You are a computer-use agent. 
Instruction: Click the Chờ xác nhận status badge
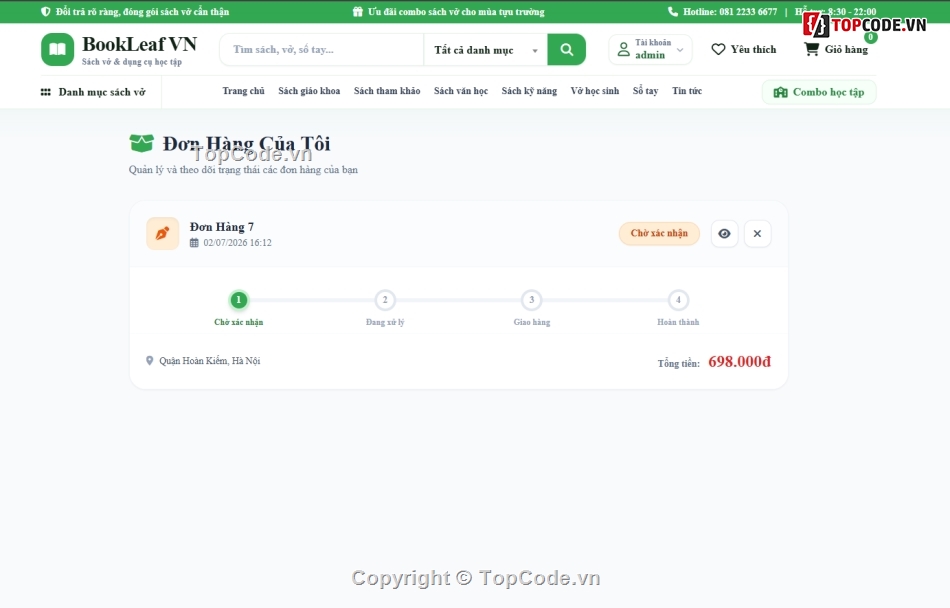659,233
